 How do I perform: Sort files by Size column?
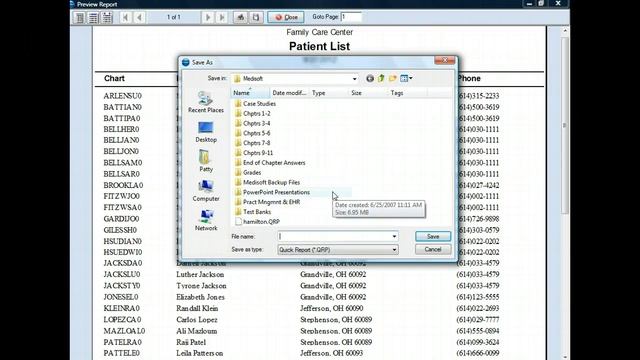368,93
